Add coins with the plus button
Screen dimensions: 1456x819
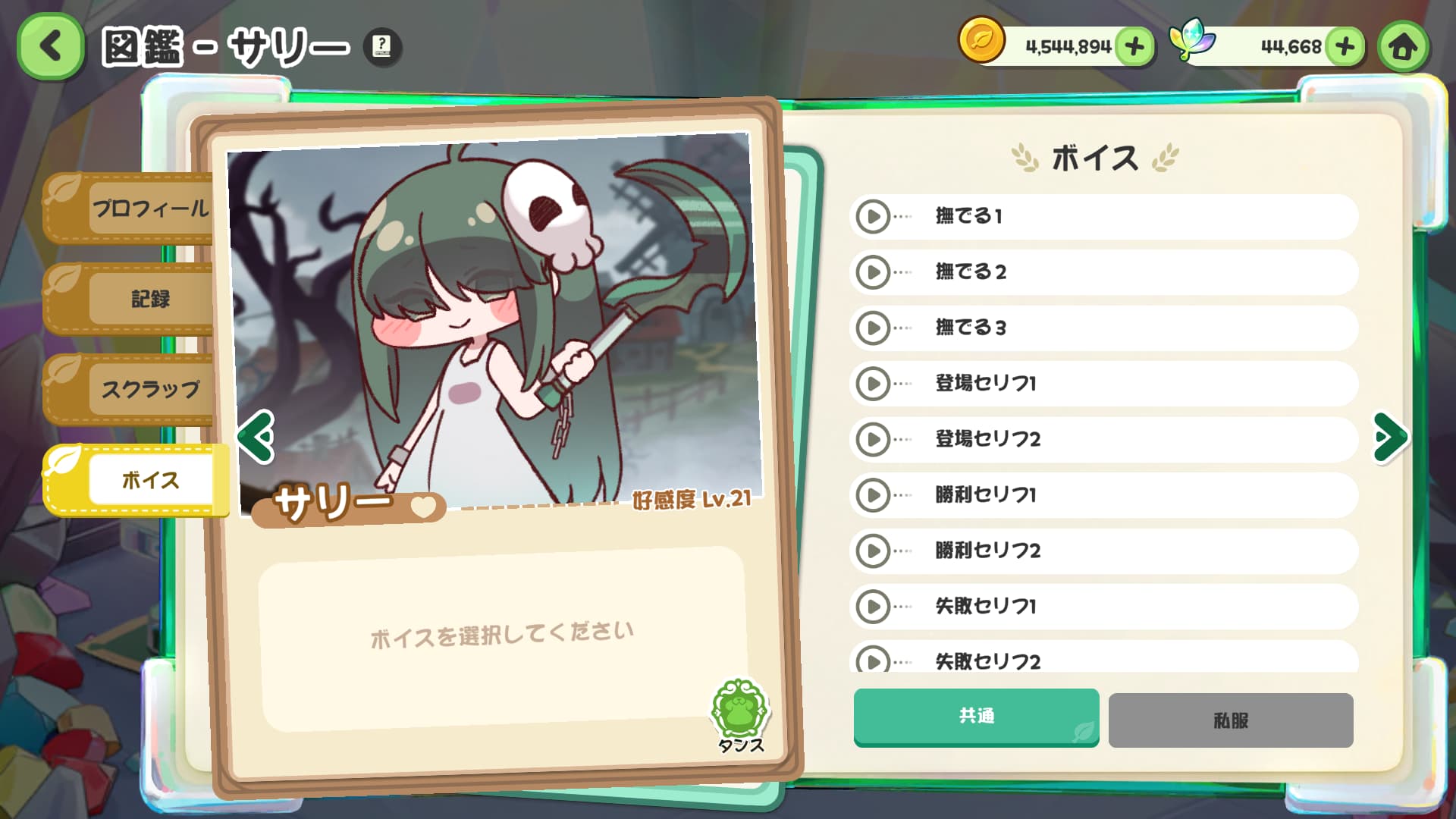[1134, 47]
